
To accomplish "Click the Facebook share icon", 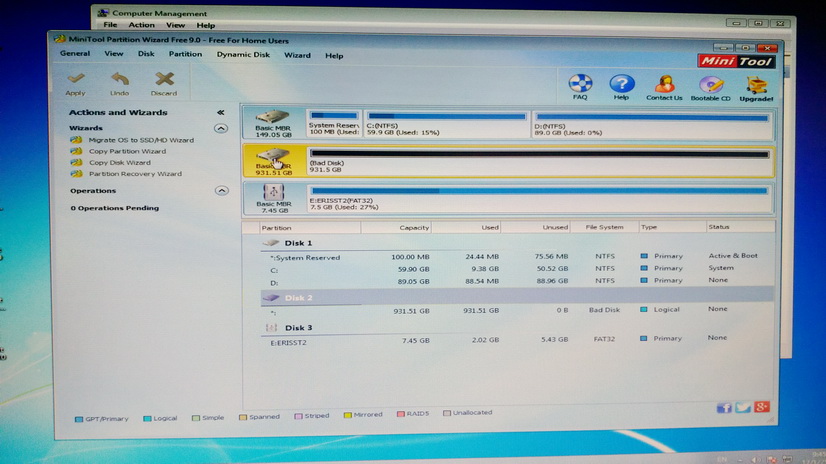I will pyautogui.click(x=724, y=408).
